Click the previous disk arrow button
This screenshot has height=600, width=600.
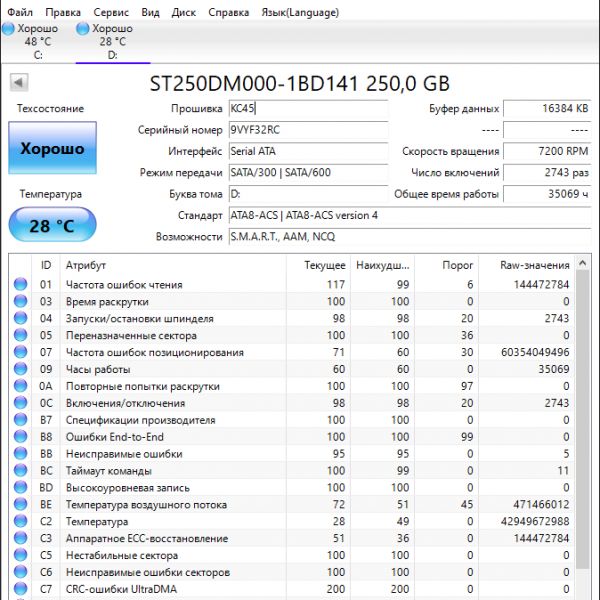[x=19, y=82]
